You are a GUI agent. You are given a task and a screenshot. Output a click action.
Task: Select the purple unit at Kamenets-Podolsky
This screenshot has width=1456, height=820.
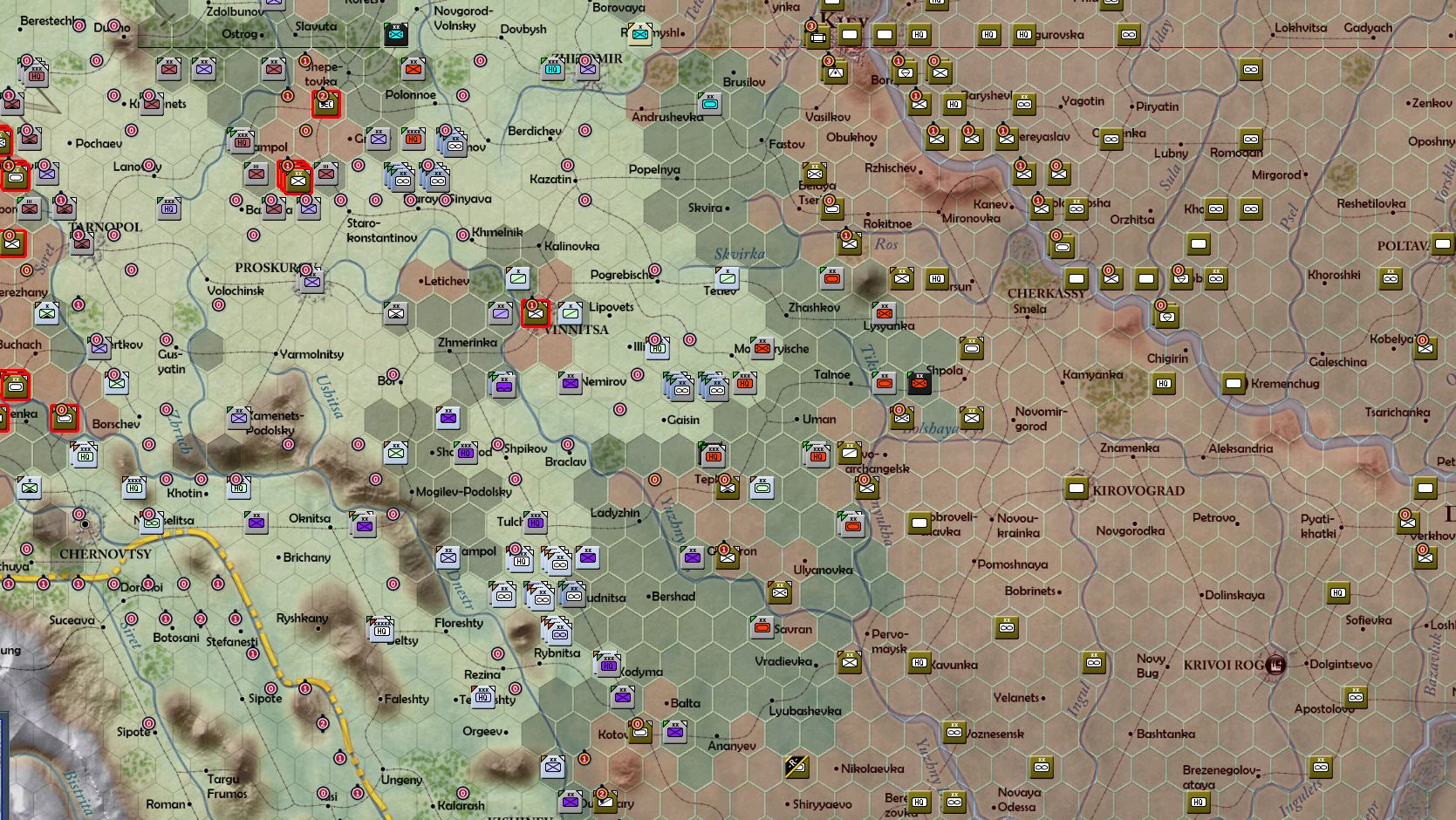tap(238, 418)
